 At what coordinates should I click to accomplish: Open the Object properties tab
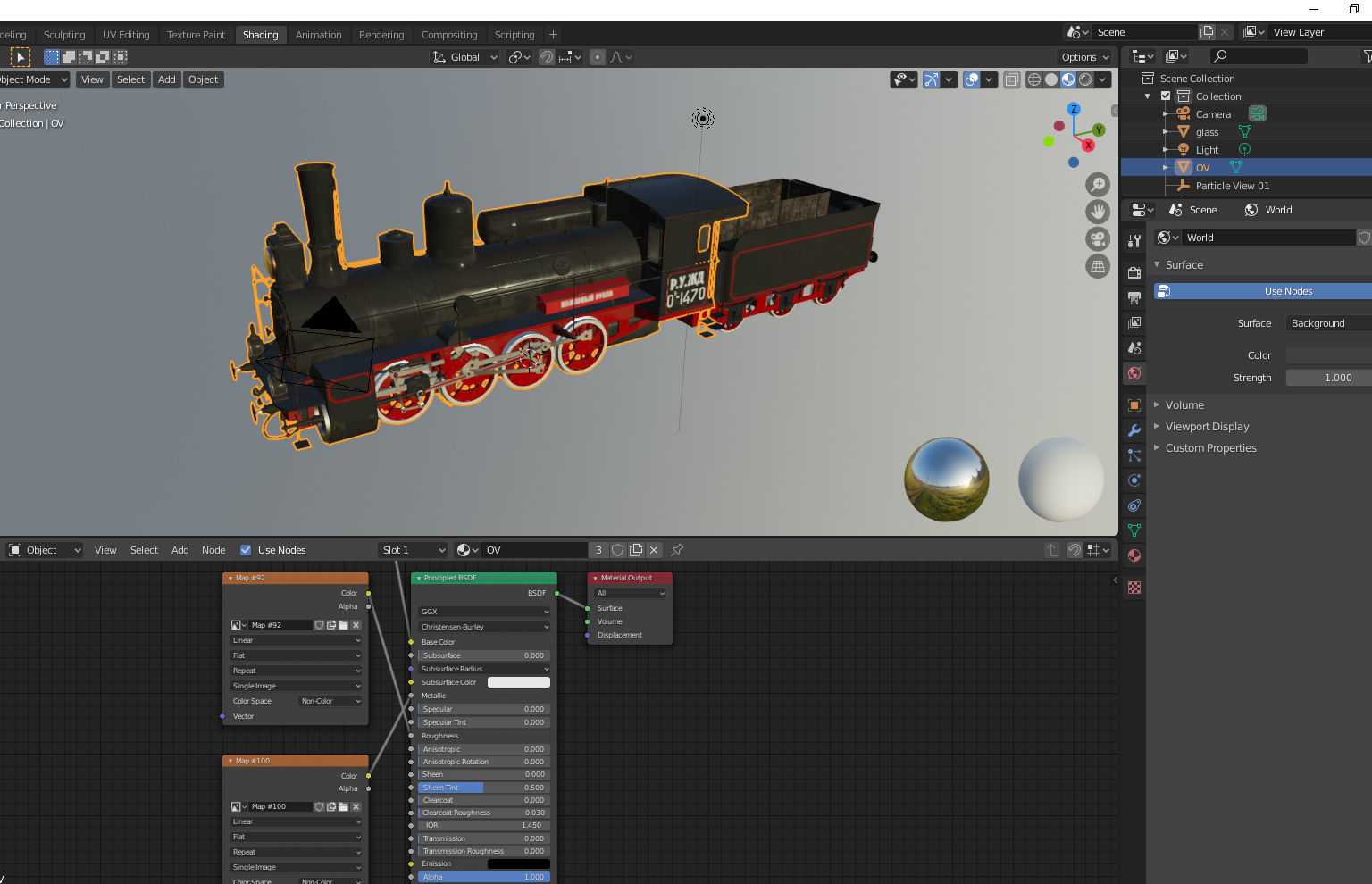1134,405
